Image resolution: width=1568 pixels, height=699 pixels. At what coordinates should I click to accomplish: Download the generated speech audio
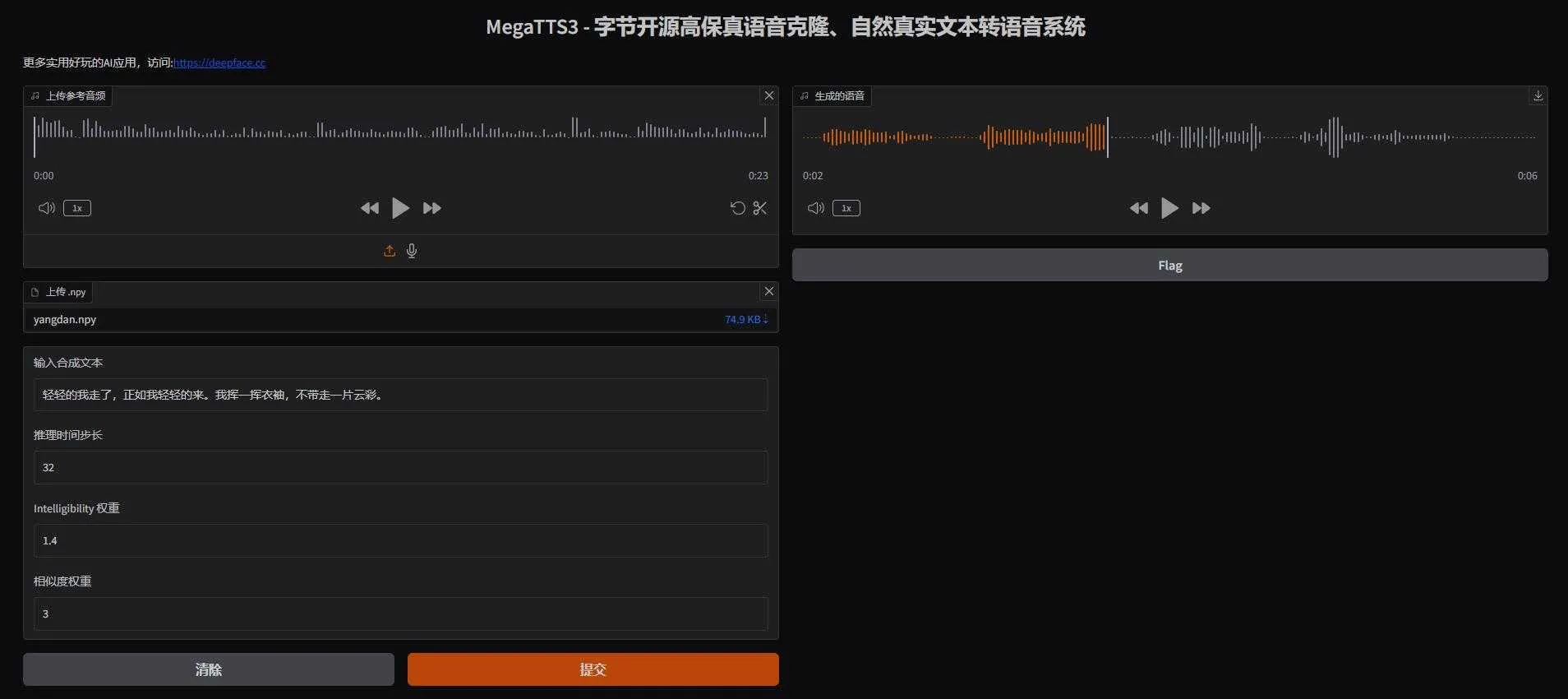(x=1538, y=95)
